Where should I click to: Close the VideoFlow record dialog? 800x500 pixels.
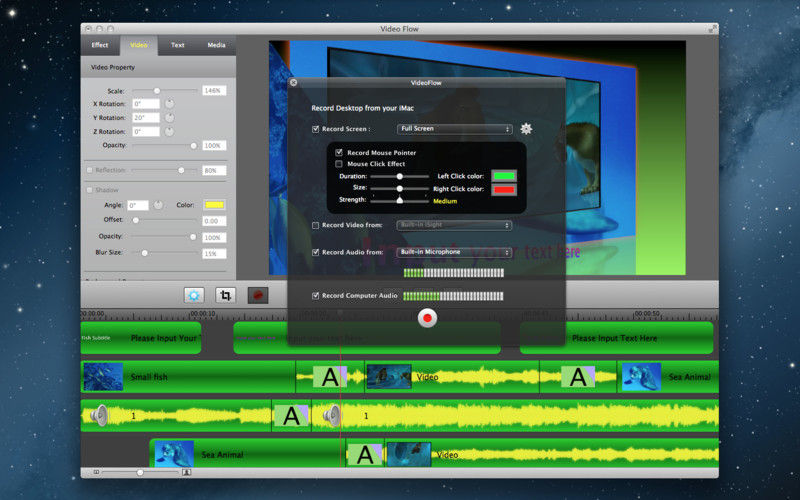293,82
